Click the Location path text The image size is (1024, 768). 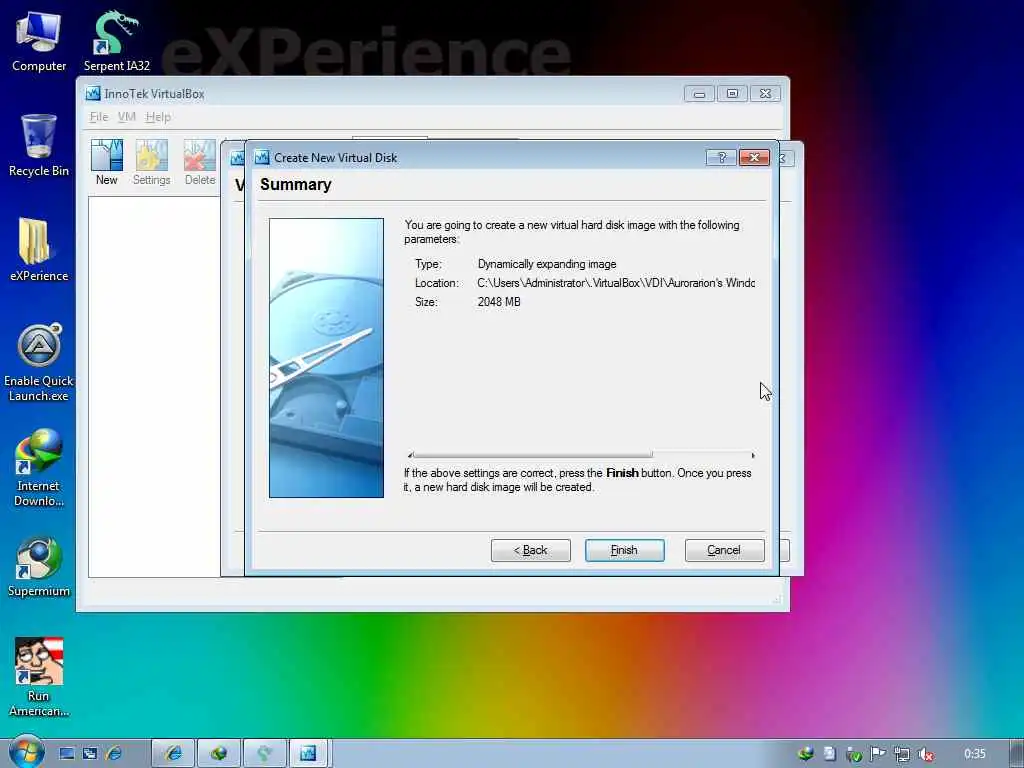point(616,283)
